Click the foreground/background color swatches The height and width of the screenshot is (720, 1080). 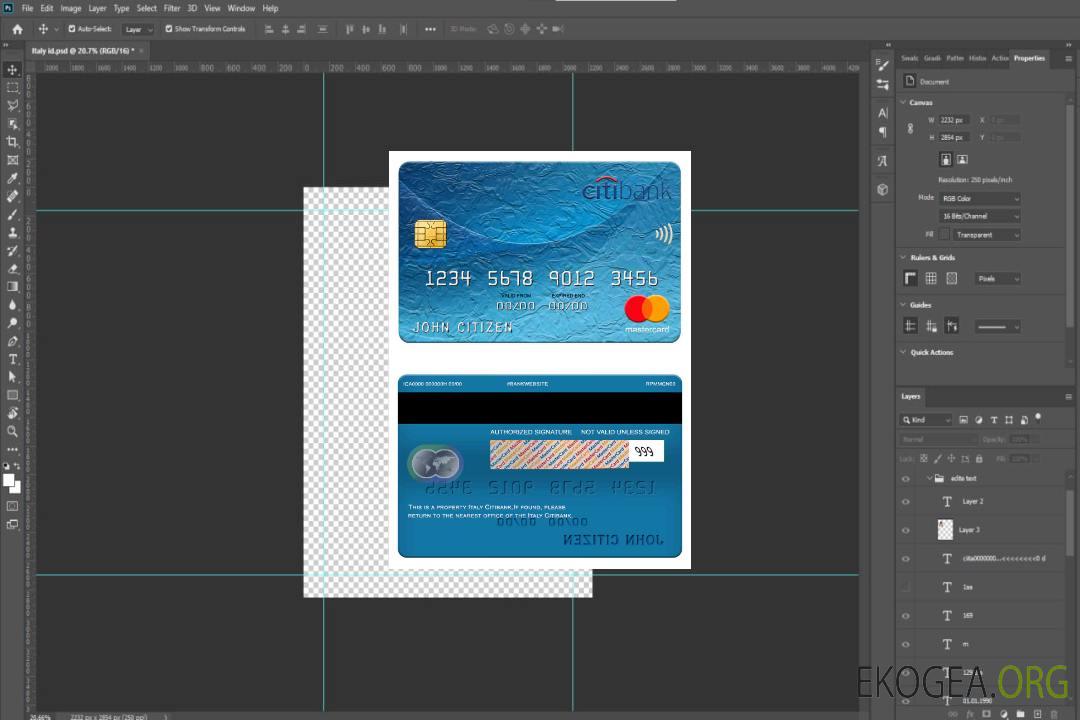12,484
